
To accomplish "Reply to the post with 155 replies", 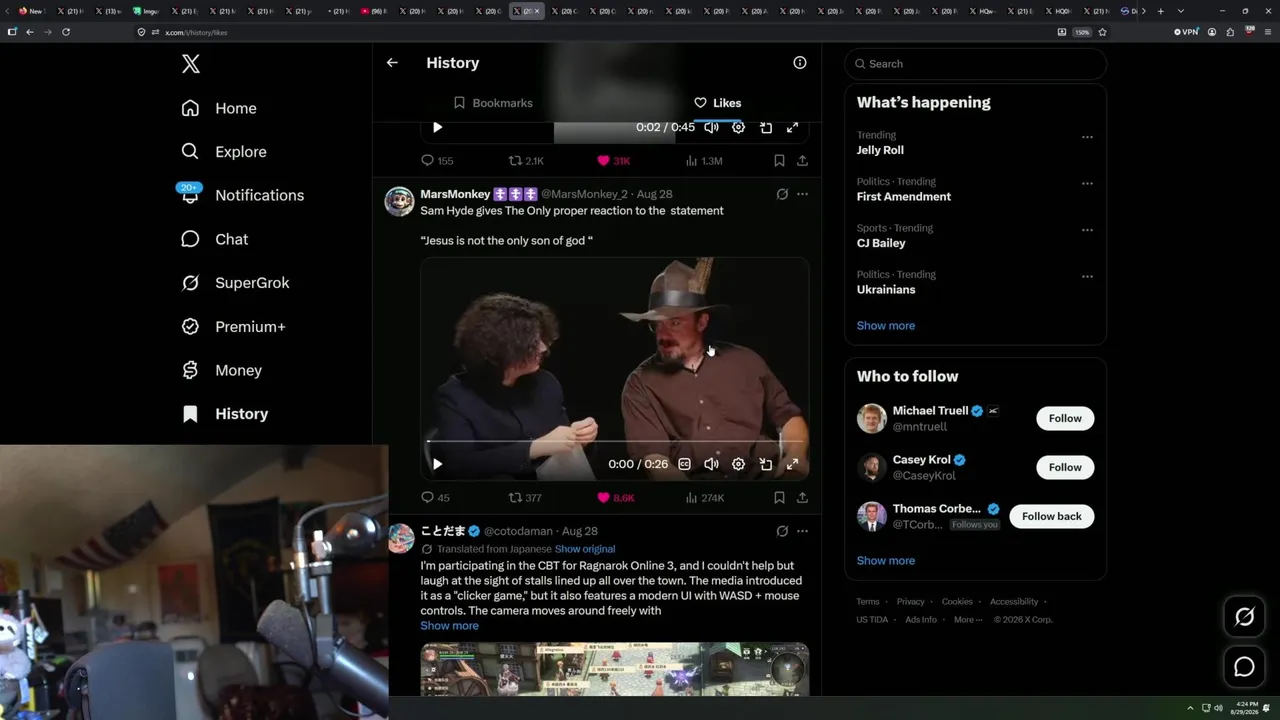I will [437, 161].
